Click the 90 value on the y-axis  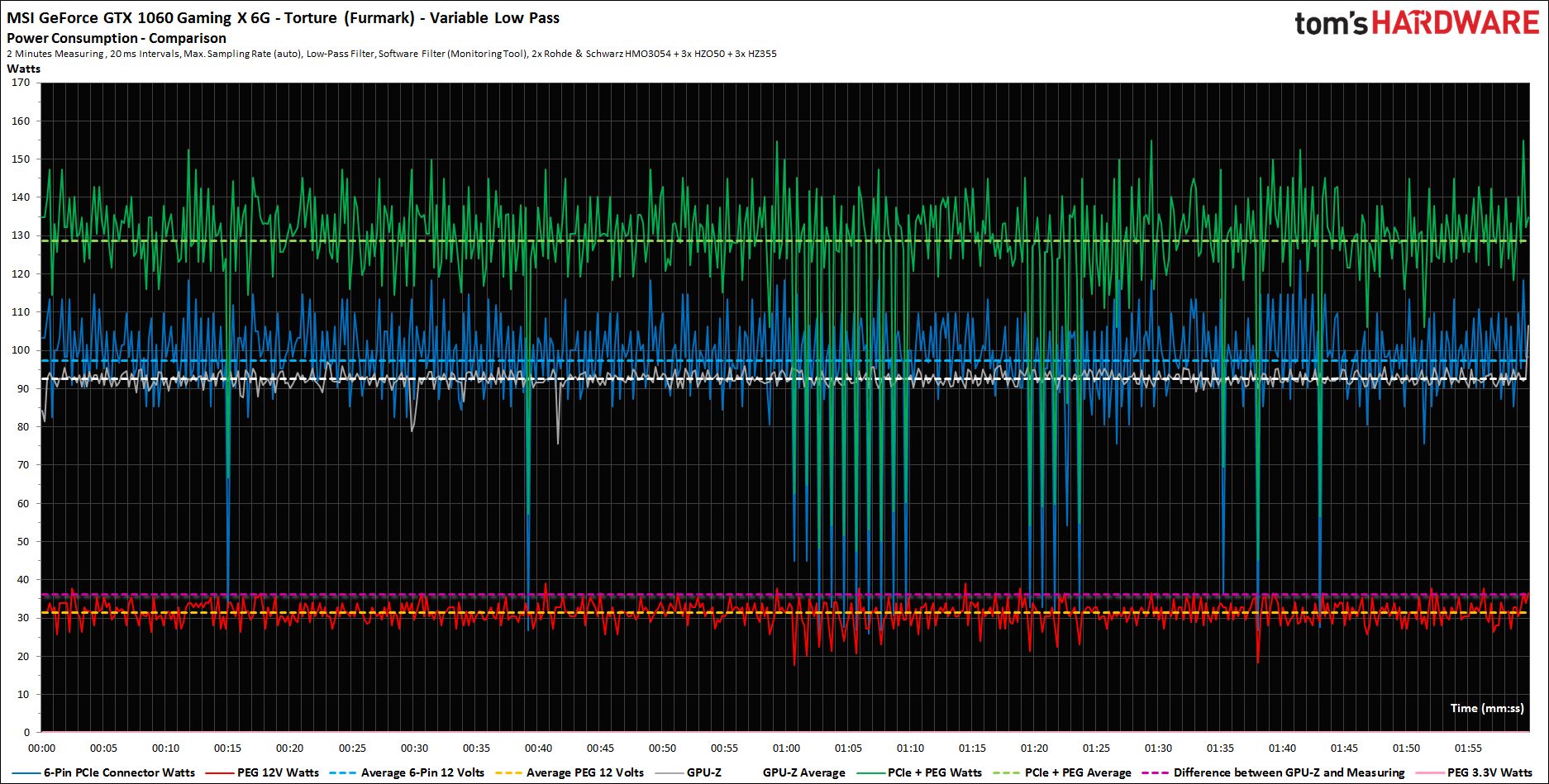pos(23,389)
